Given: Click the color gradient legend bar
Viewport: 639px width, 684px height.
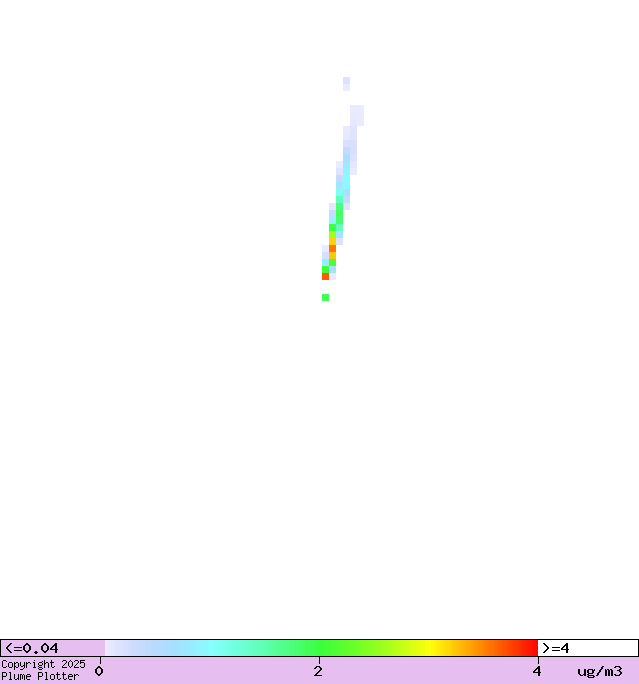Looking at the screenshot, I should pos(321,648).
